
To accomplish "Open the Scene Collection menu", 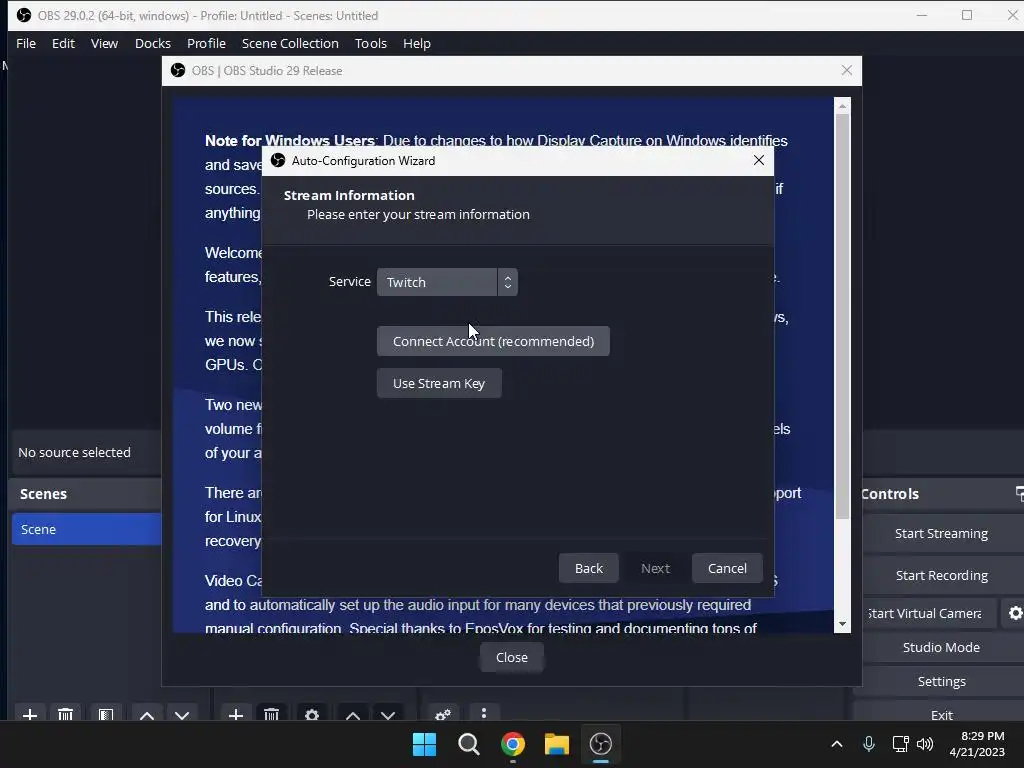I will pos(290,44).
